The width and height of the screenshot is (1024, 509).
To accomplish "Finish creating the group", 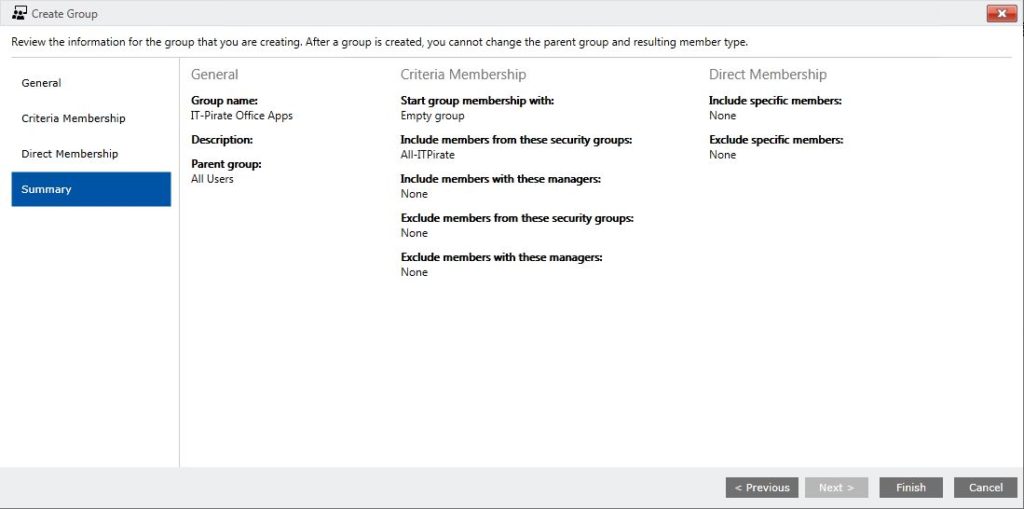I will (911, 487).
